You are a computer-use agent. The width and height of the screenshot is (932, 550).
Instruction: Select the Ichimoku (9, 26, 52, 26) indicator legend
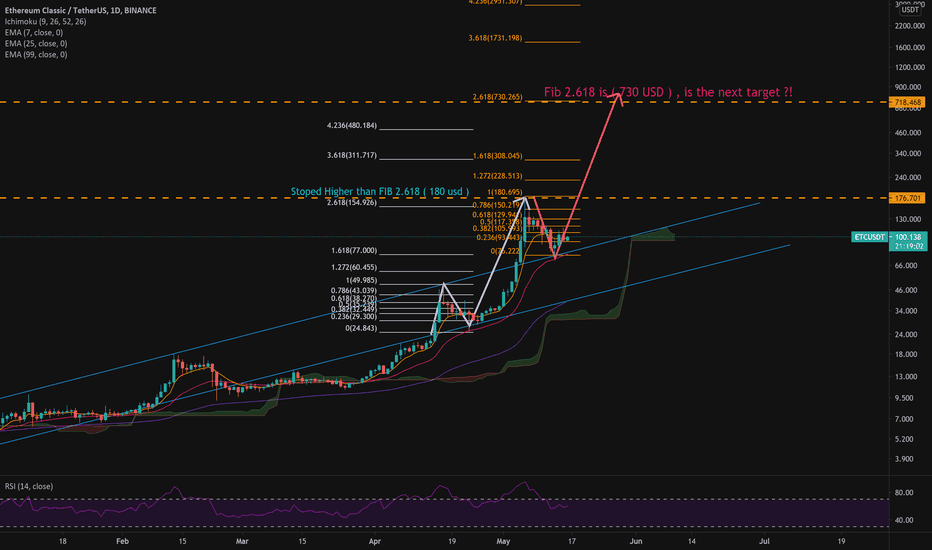45,21
